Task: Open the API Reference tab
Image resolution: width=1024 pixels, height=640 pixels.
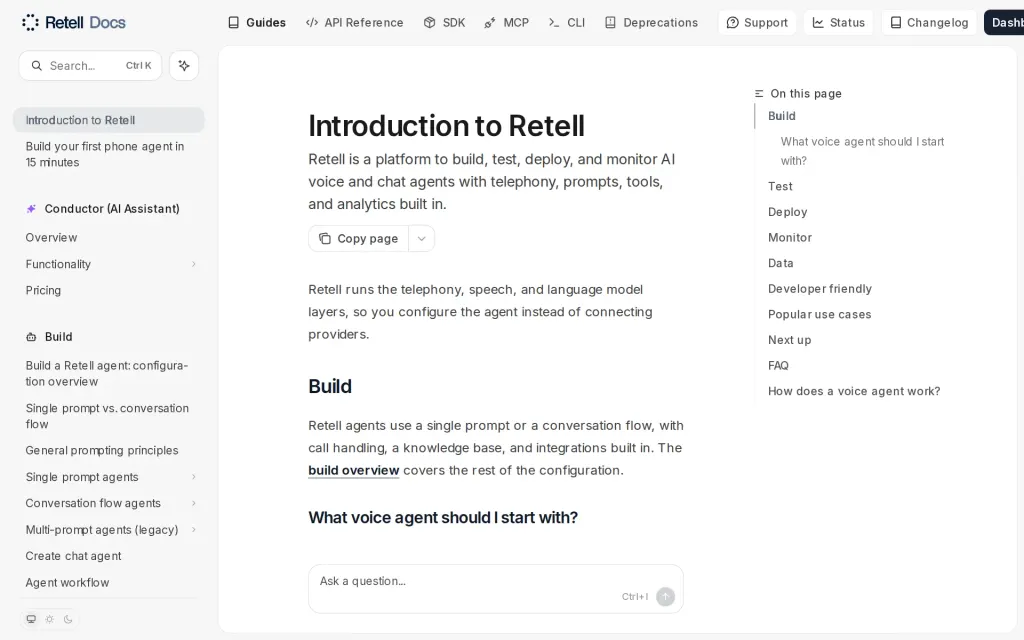Action: point(355,22)
